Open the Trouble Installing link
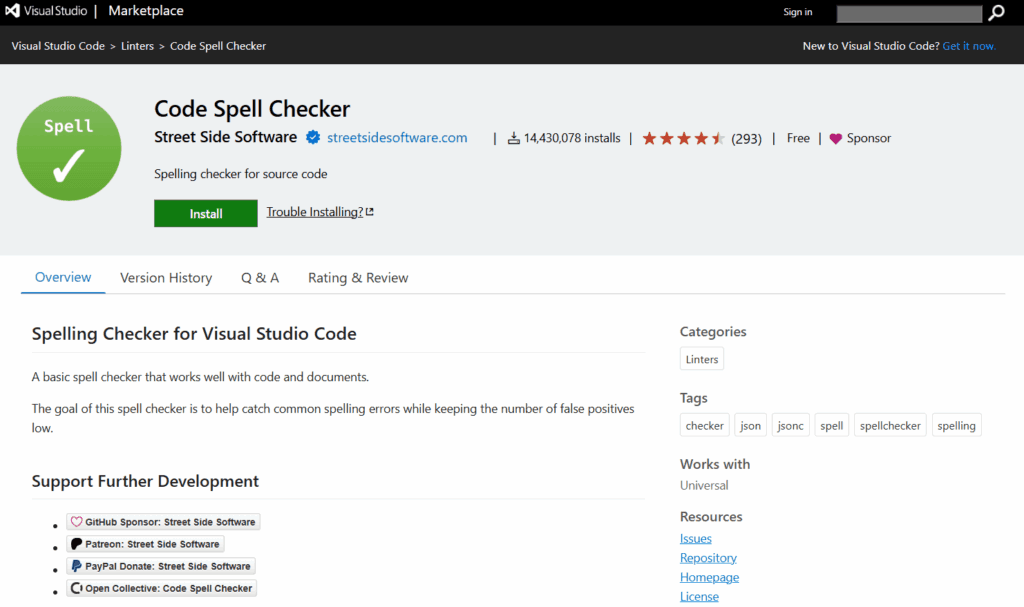The image size is (1024, 607). pos(320,212)
